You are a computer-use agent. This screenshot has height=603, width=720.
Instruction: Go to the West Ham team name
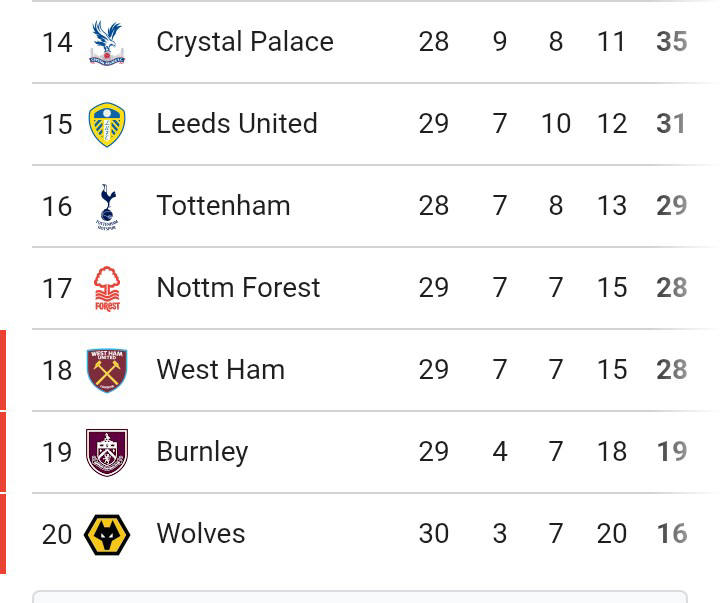pos(220,370)
